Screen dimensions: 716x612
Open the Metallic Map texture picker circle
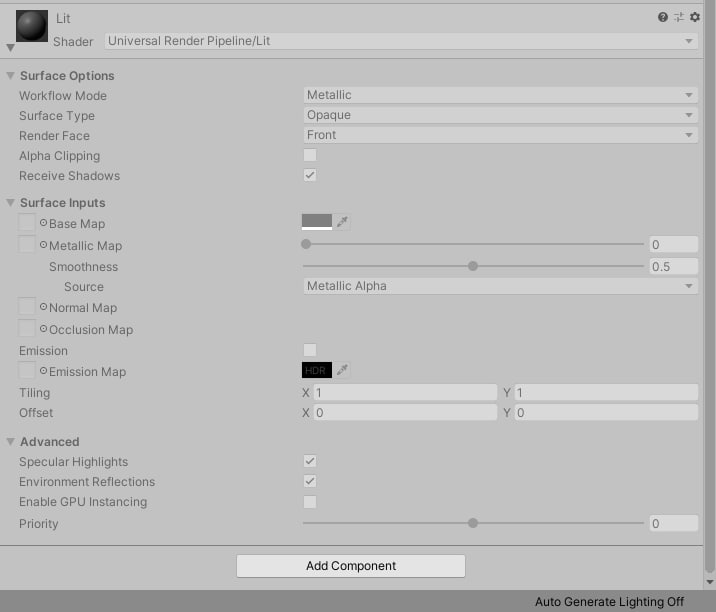coord(43,245)
